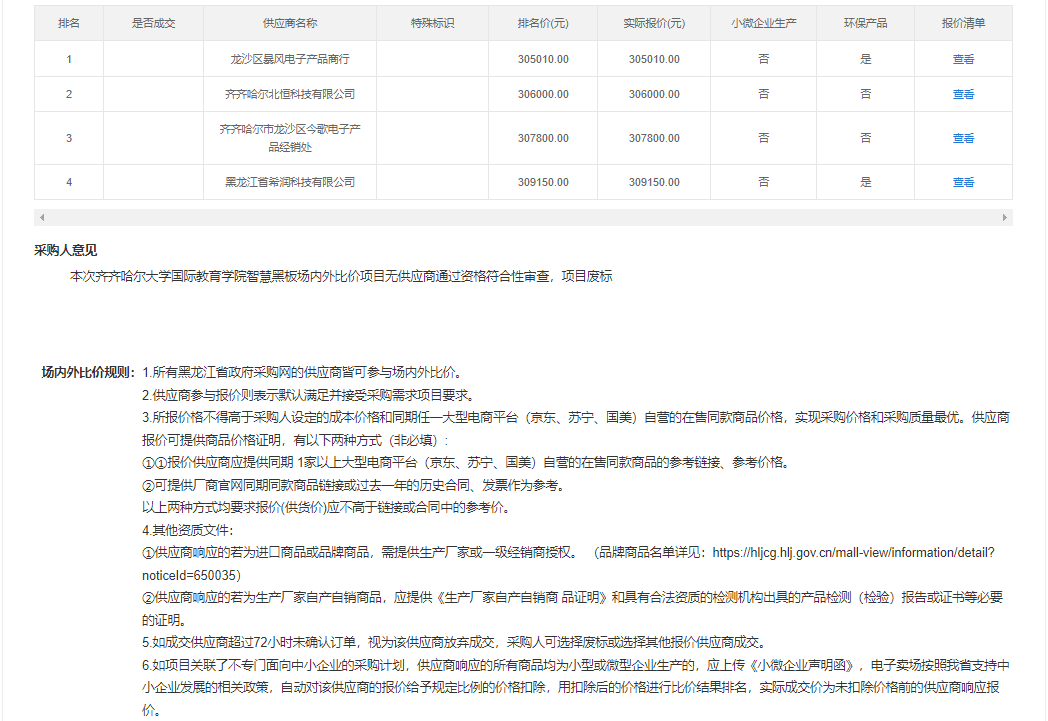Viewport: 1048px width, 721px height.
Task: Select the 环保产品 column header
Action: pos(865,23)
